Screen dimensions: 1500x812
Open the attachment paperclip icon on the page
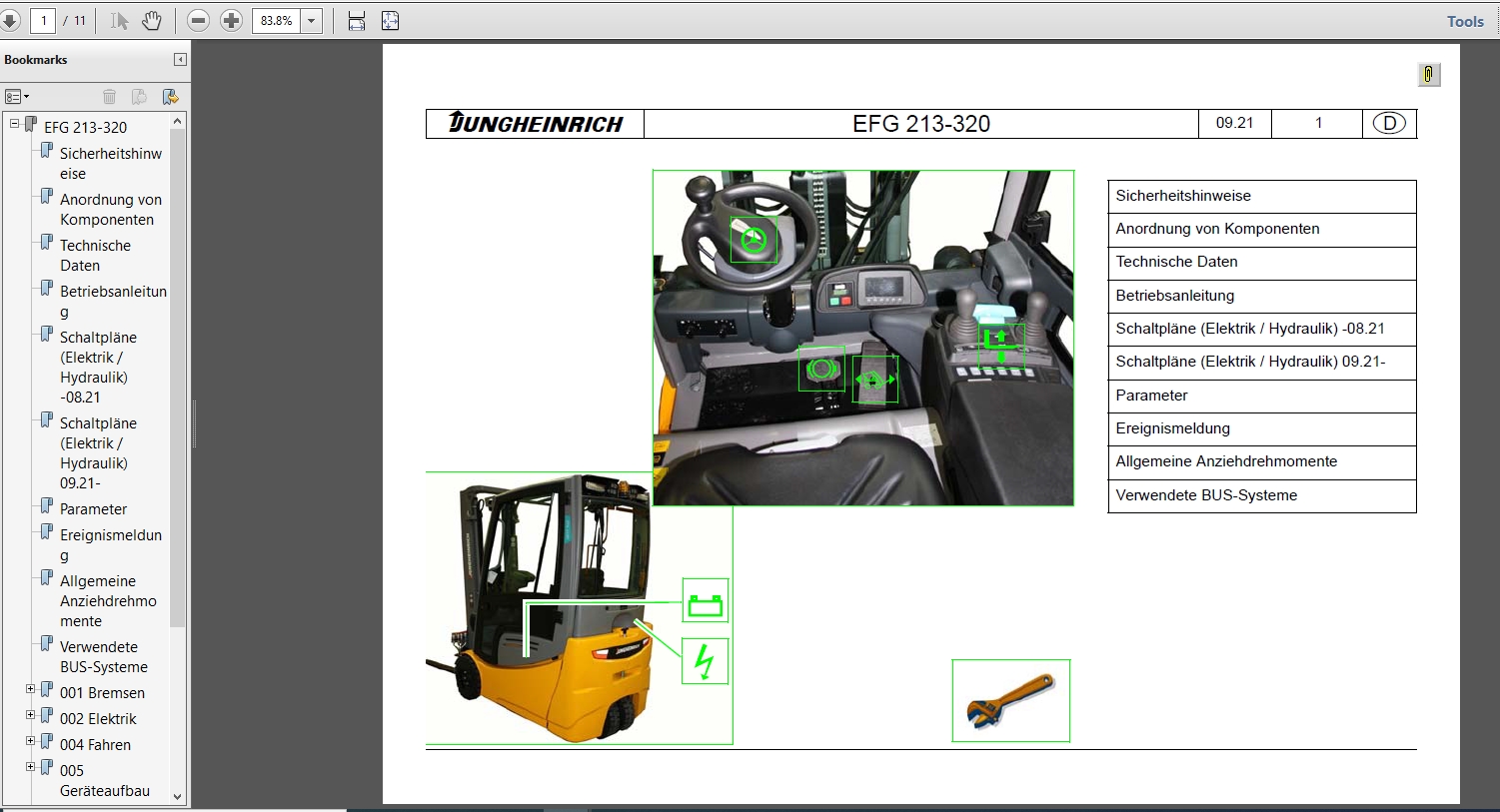[x=1428, y=74]
